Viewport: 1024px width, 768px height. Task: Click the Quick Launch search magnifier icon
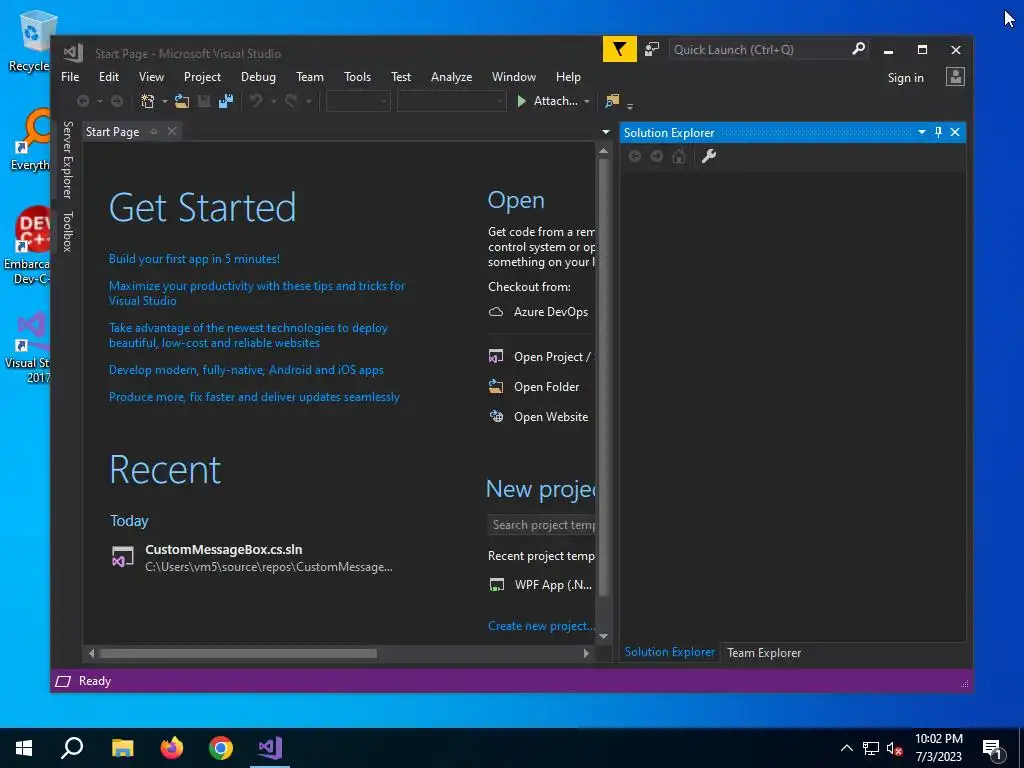tap(859, 49)
